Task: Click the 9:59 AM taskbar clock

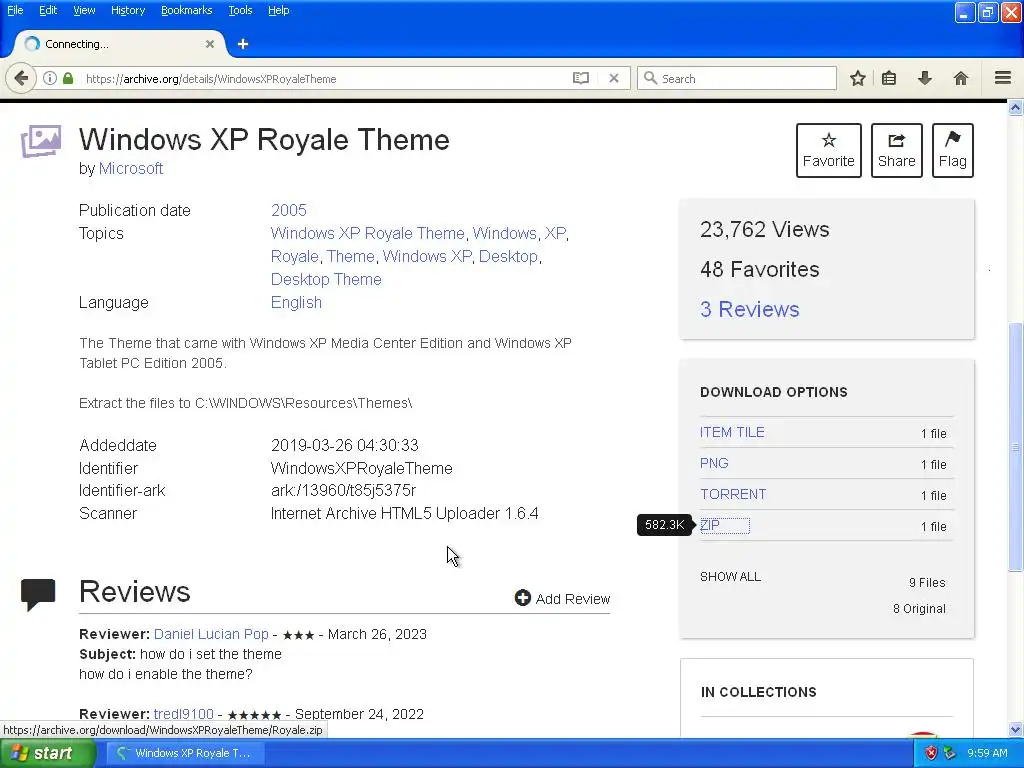Action: [987, 753]
